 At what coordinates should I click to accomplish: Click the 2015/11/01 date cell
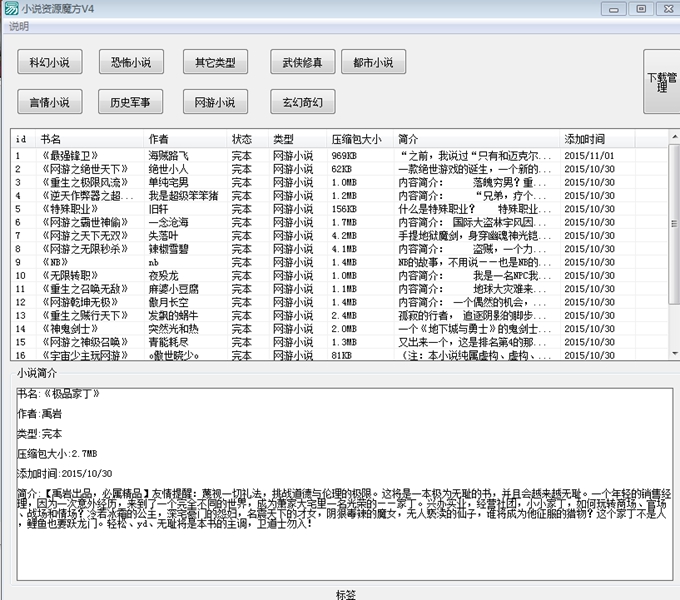(x=590, y=156)
